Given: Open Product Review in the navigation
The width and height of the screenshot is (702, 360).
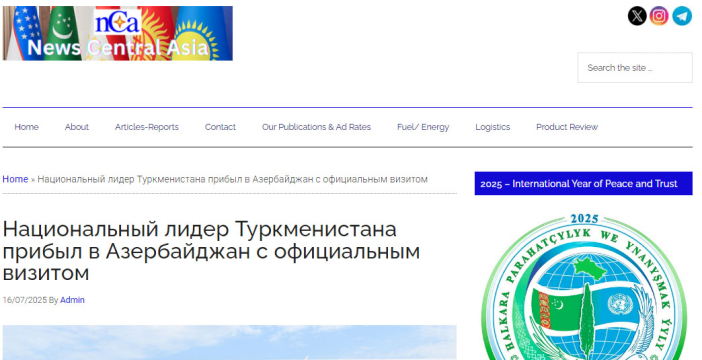Looking at the screenshot, I should tap(567, 127).
